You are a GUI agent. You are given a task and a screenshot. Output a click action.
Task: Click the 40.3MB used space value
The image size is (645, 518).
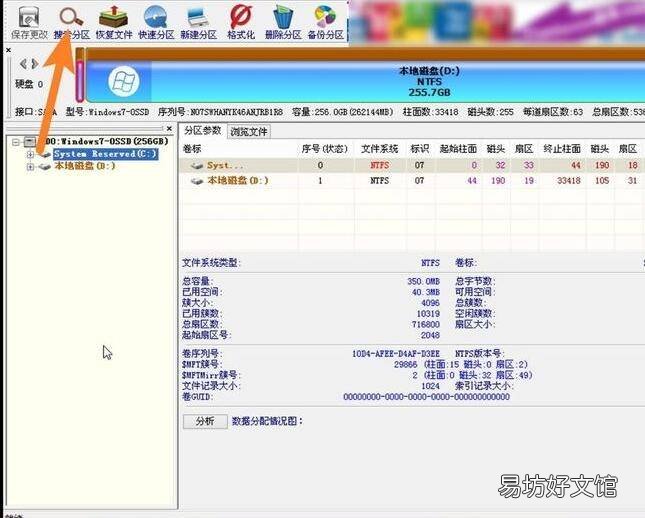pos(426,292)
